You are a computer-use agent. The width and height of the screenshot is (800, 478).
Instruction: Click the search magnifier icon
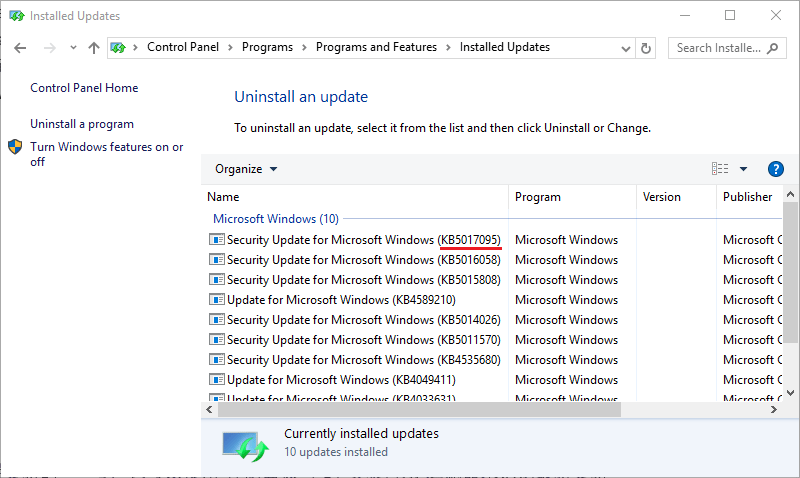772,48
